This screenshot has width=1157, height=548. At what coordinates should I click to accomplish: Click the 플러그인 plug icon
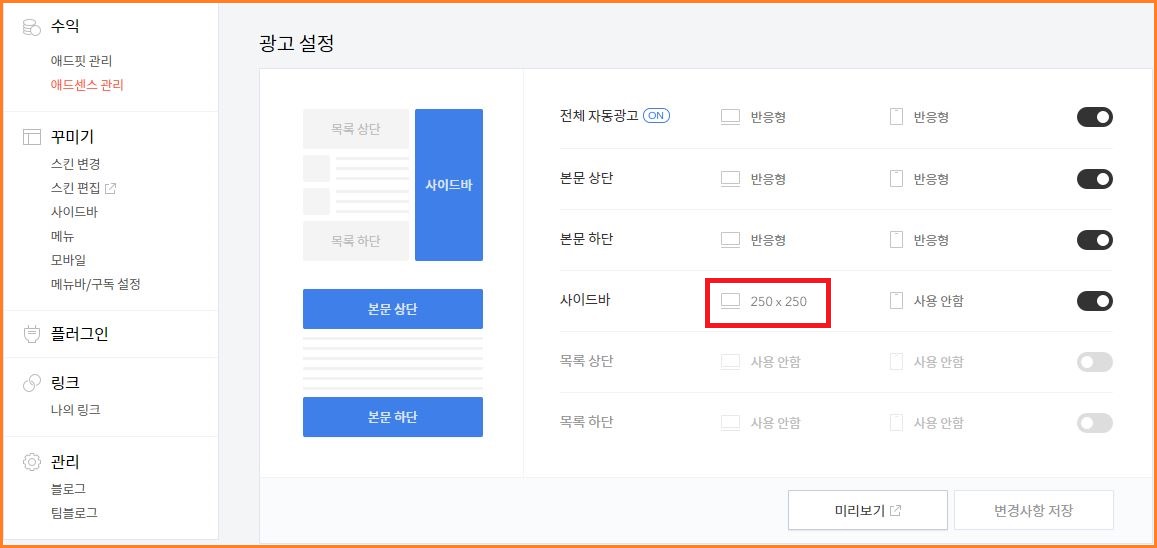click(32, 334)
